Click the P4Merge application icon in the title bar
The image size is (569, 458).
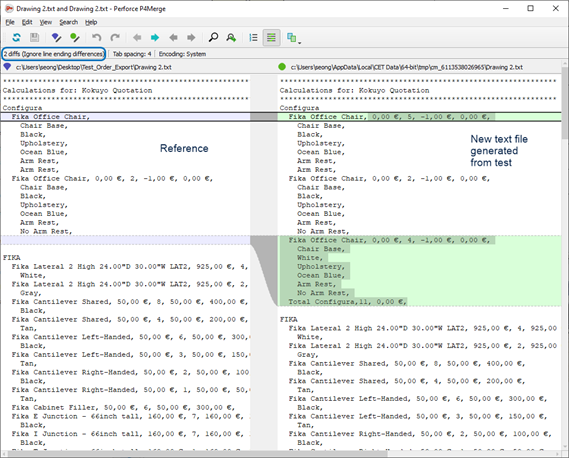click(9, 8)
